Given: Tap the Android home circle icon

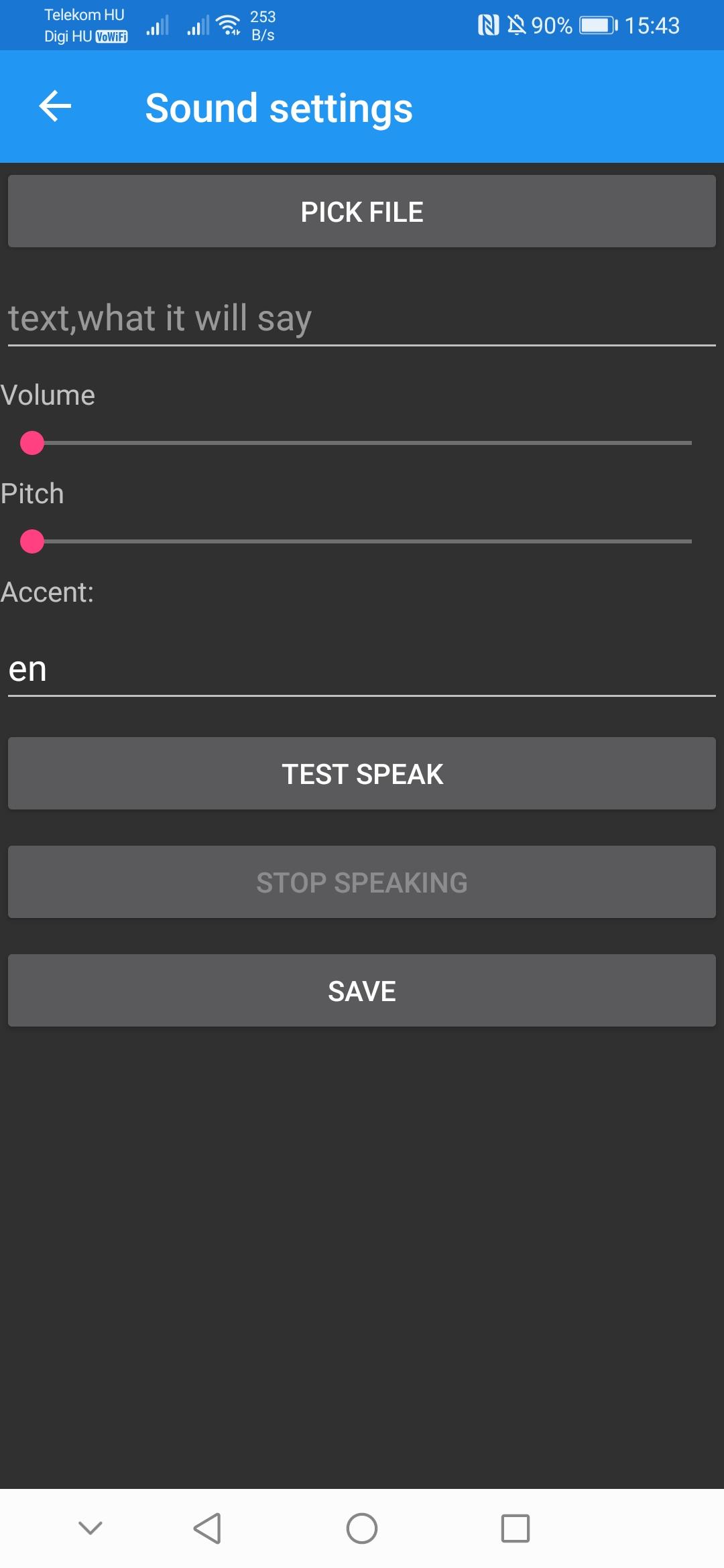Looking at the screenshot, I should coord(362,1528).
